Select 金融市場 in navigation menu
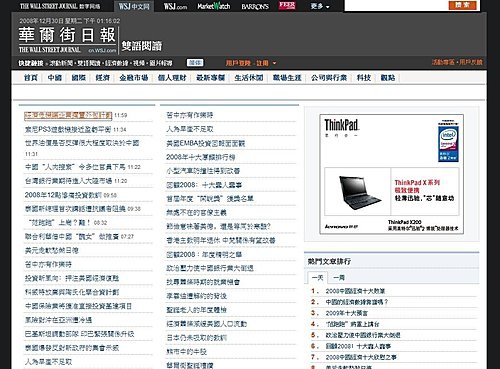The image size is (500, 369). (x=134, y=78)
